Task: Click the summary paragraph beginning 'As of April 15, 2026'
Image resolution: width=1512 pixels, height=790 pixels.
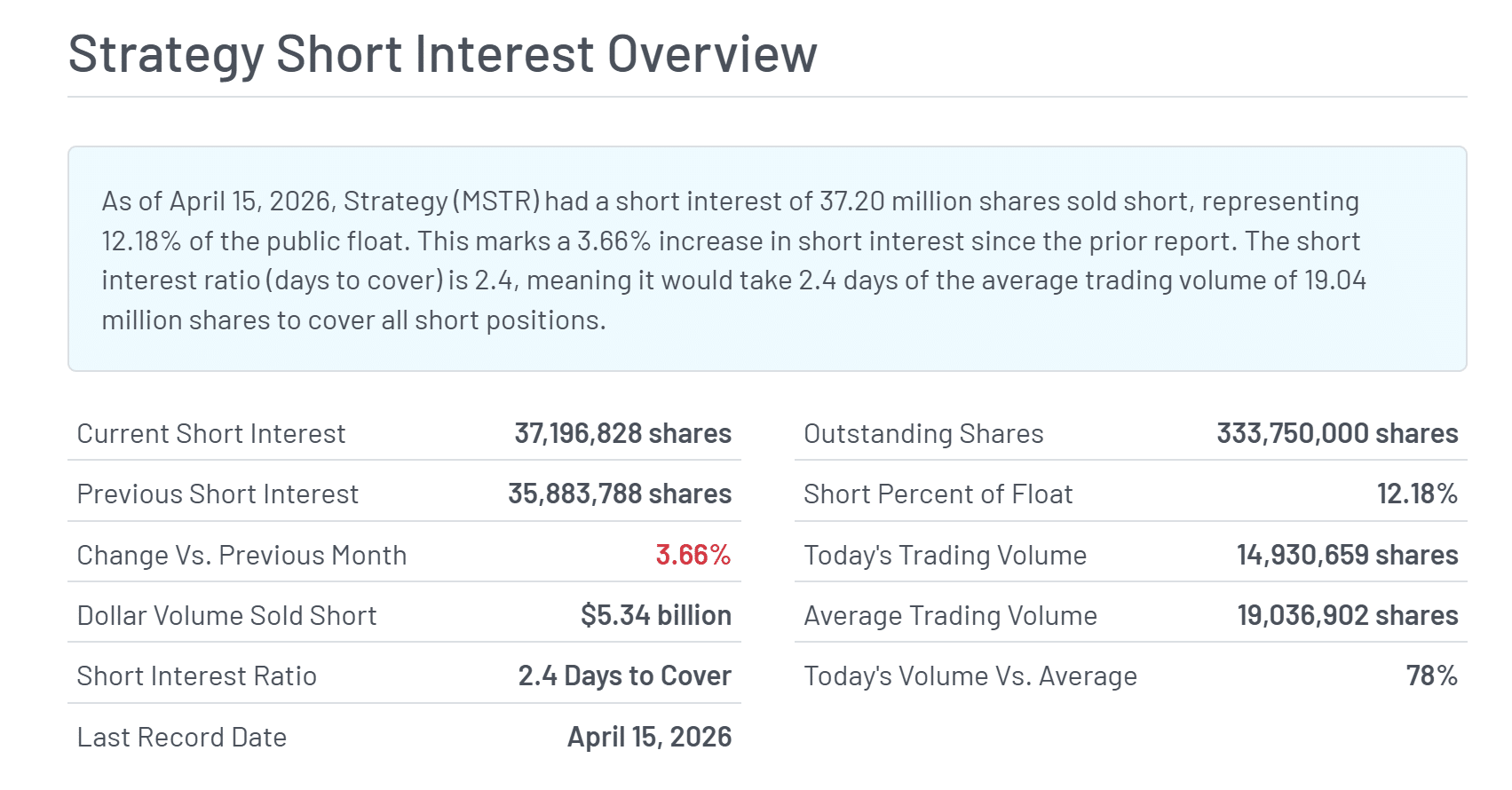Action: 733,260
